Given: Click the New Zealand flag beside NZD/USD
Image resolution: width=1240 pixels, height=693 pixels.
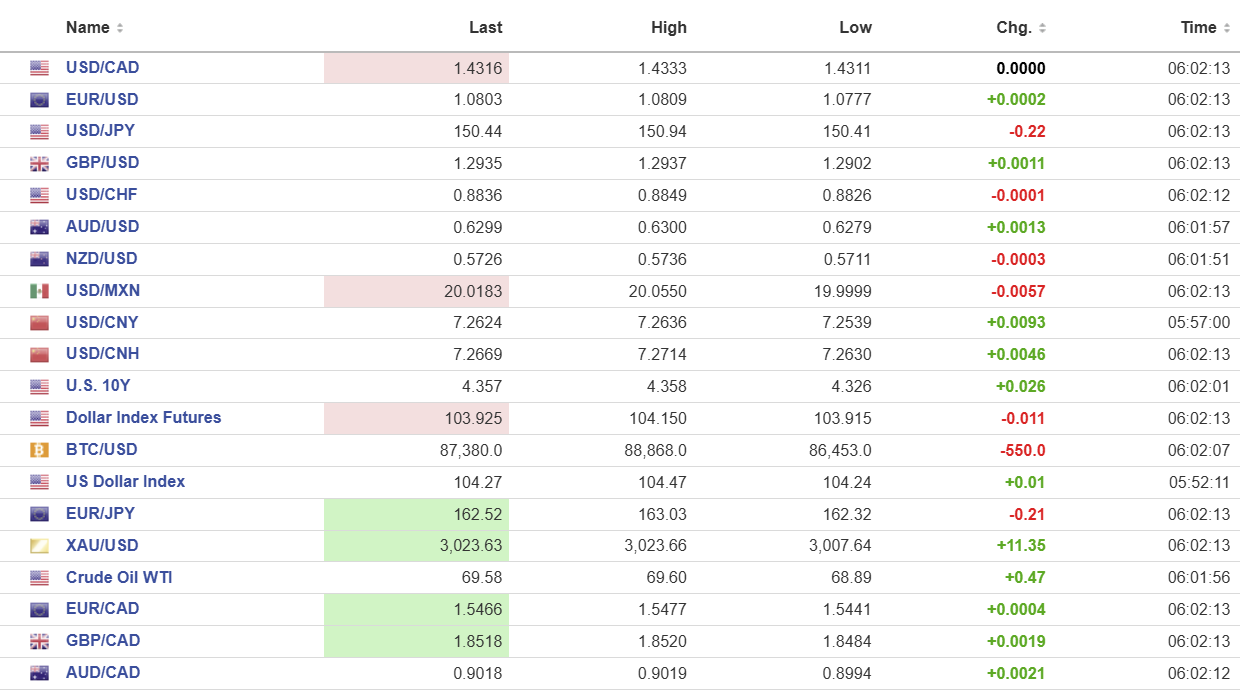Looking at the screenshot, I should click(39, 259).
